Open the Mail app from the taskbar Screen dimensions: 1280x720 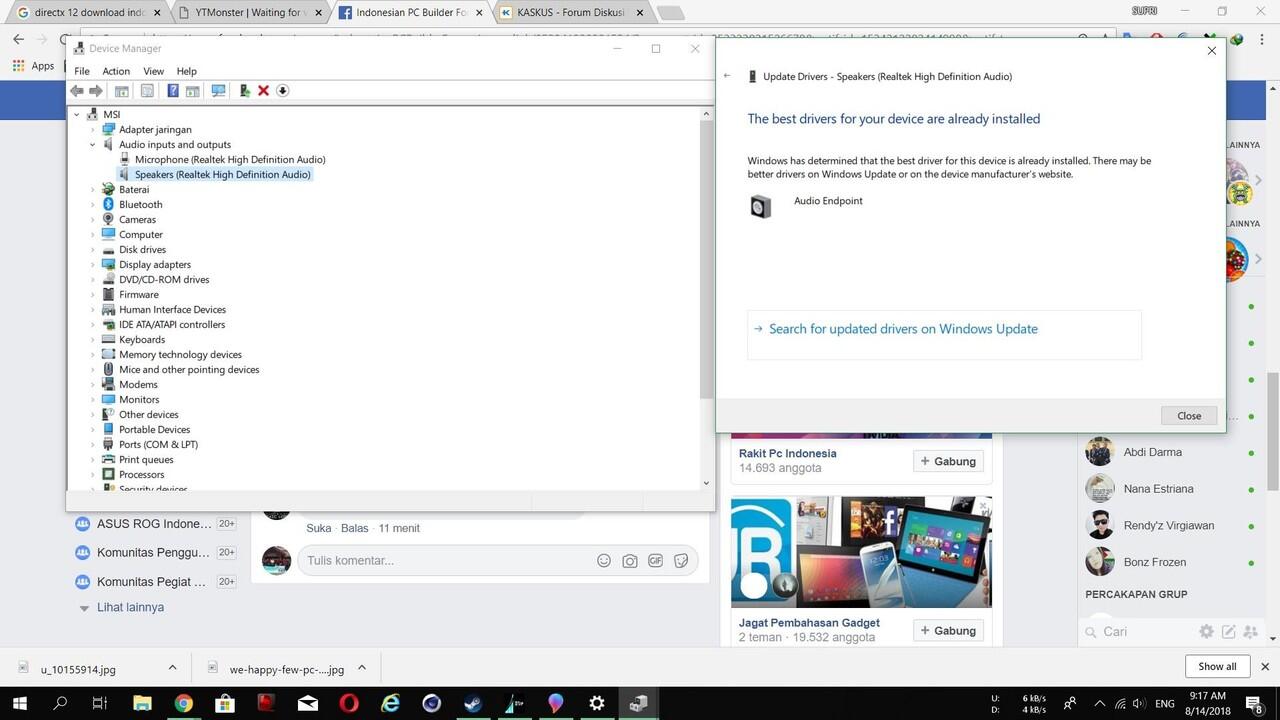tap(307, 703)
